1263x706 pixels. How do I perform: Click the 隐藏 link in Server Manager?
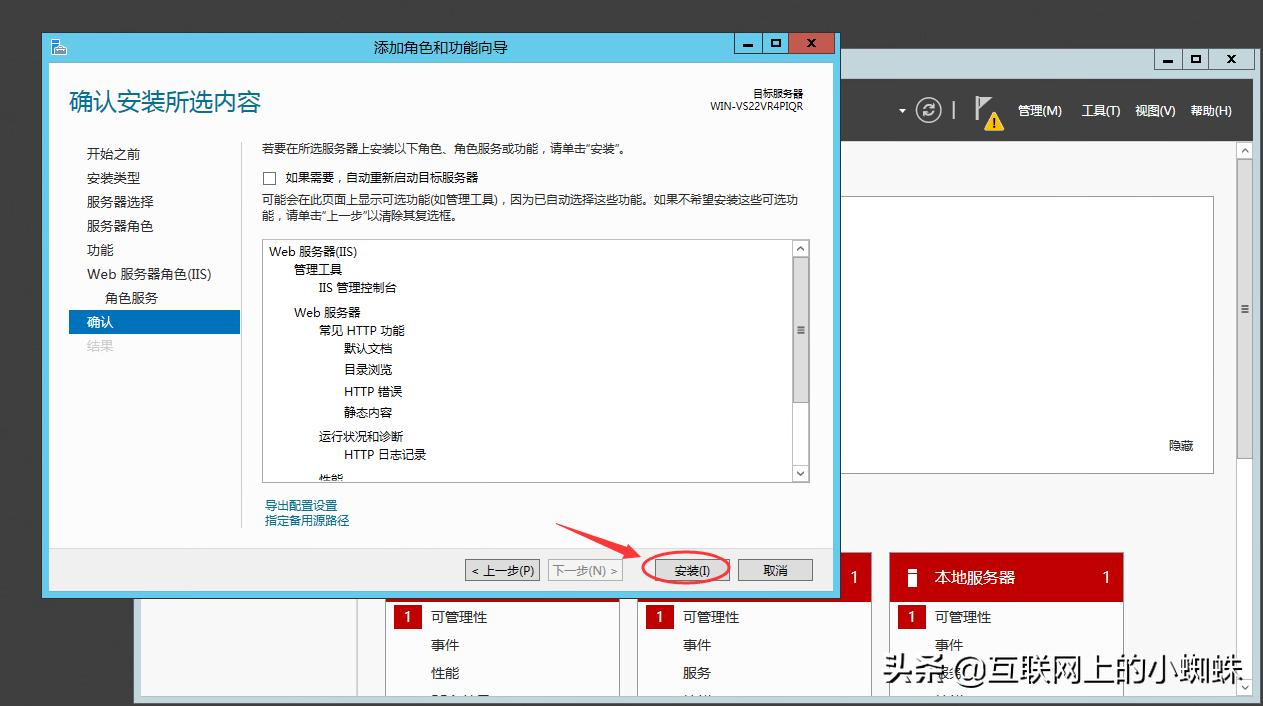click(1180, 445)
